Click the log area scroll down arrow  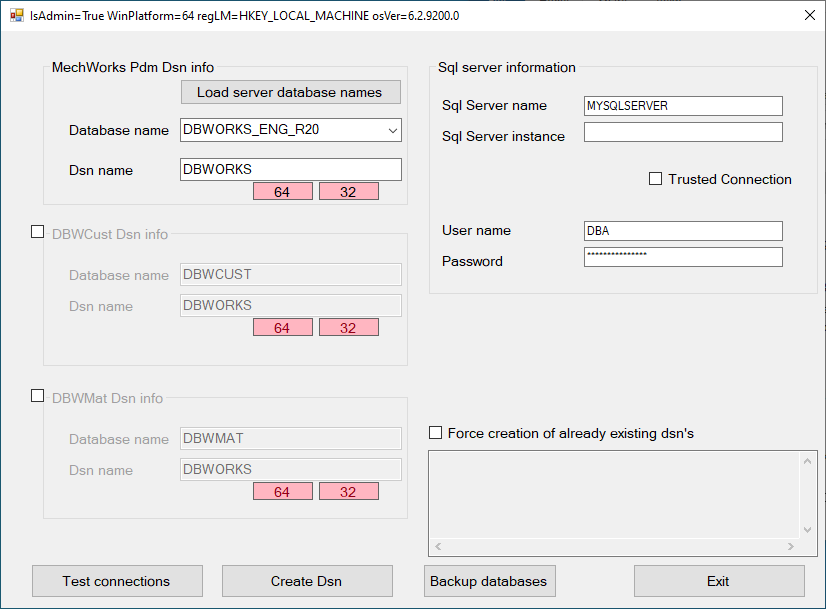coord(808,529)
